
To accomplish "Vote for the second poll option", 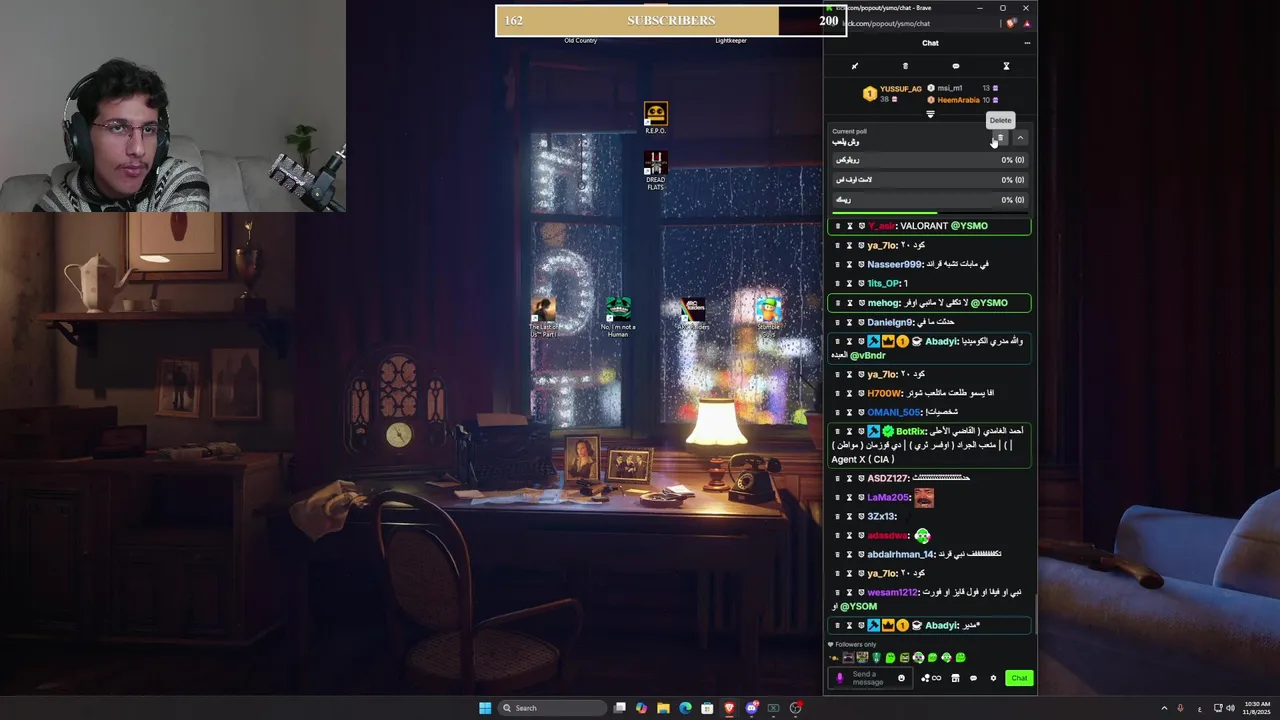I will pyautogui.click(x=930, y=180).
